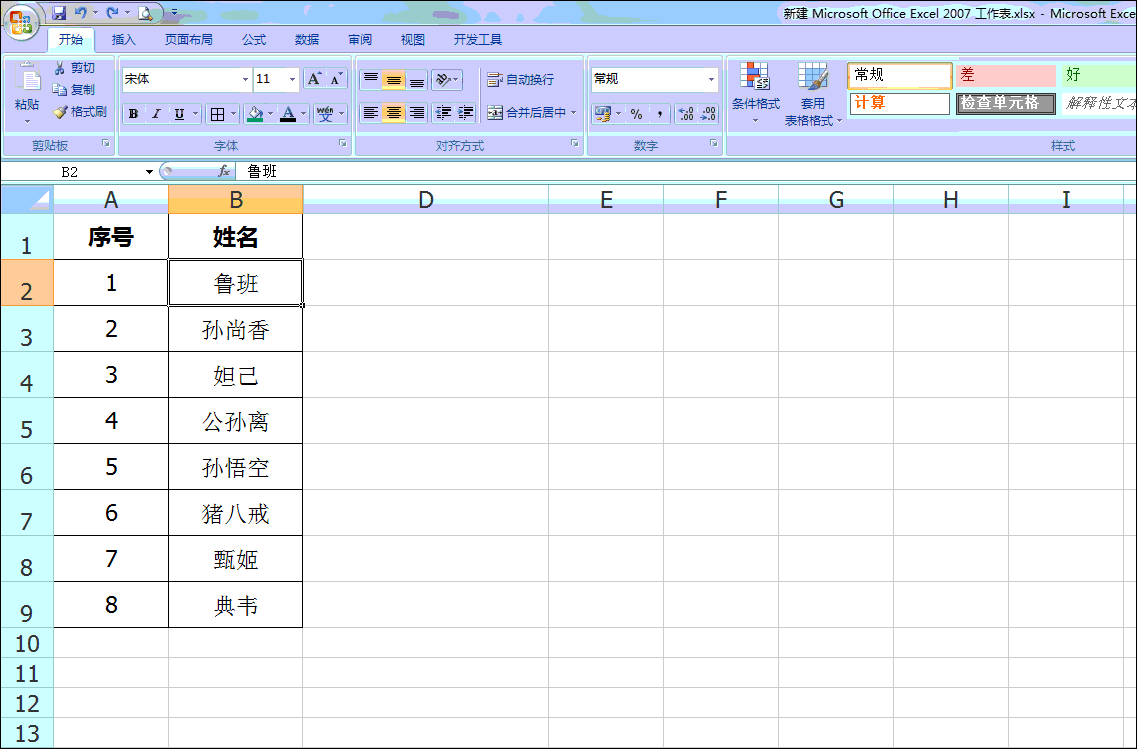Open 套用表格格式 table format menu
This screenshot has height=749, width=1137.
tap(813, 94)
